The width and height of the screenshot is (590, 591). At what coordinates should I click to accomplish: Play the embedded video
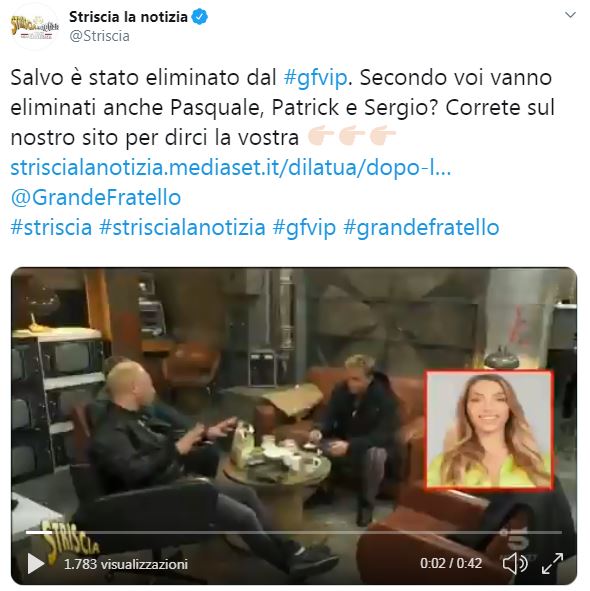point(36,563)
